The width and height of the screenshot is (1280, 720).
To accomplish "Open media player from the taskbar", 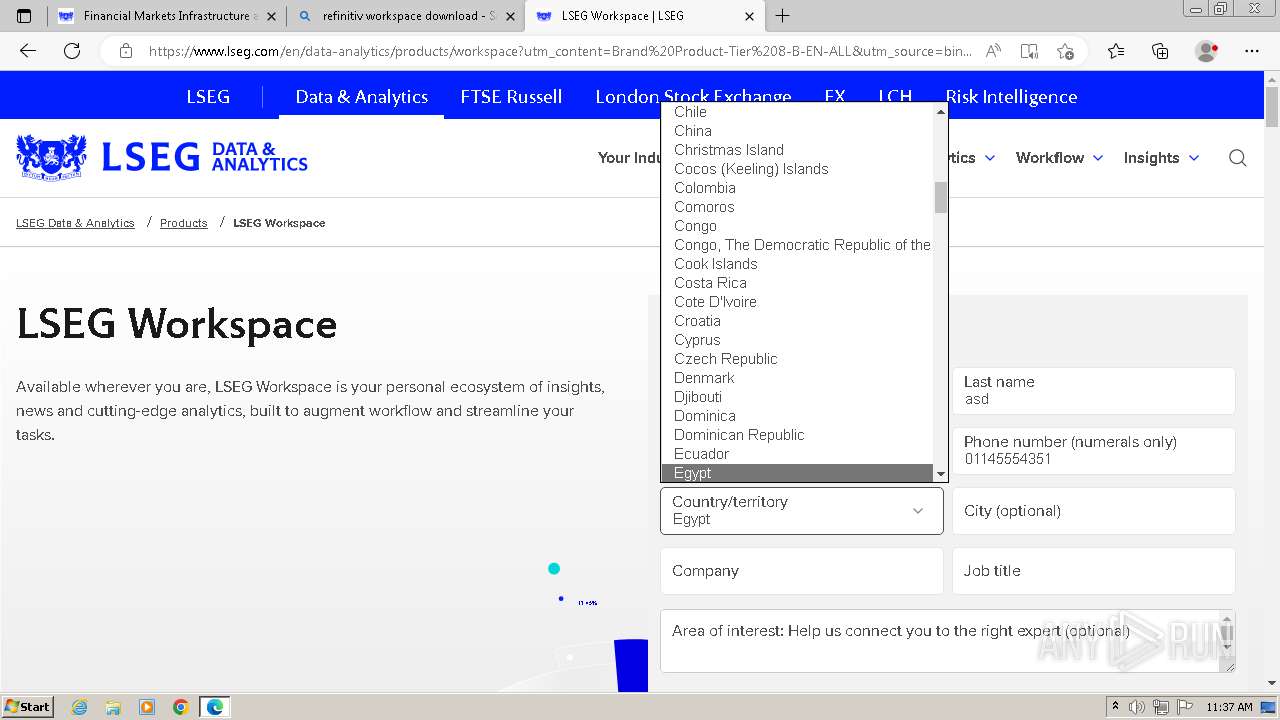I will click(x=147, y=707).
